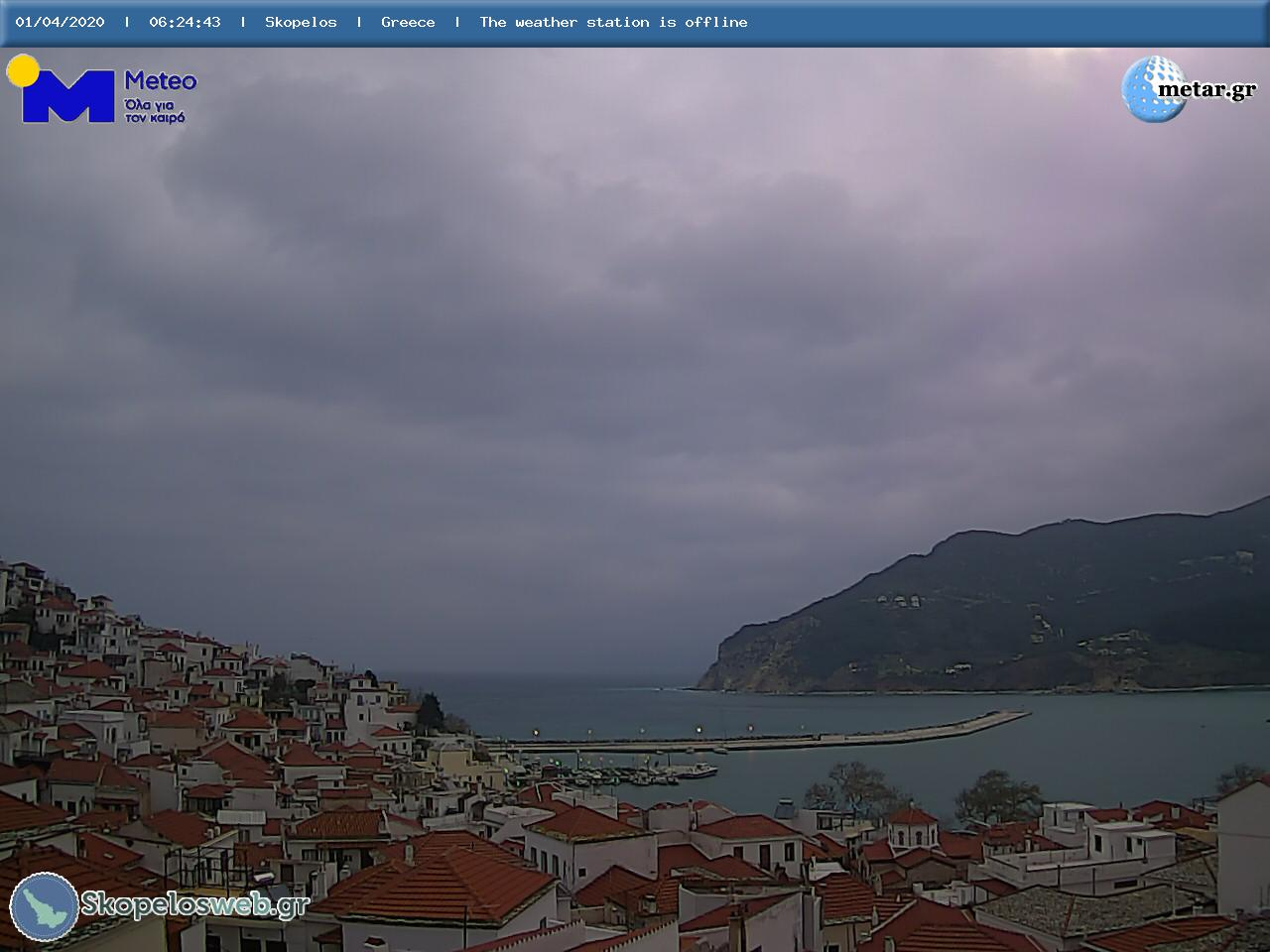Image resolution: width=1270 pixels, height=952 pixels.
Task: Select the timestamp 06:24:43
Action: click(x=185, y=22)
